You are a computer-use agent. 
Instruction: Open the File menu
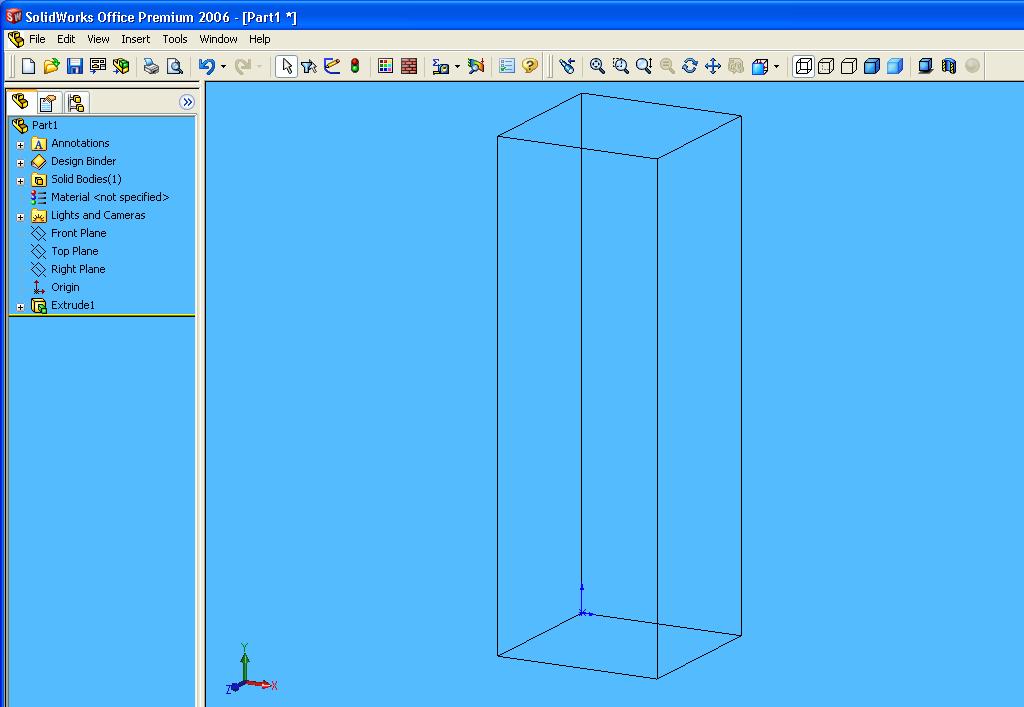point(37,39)
